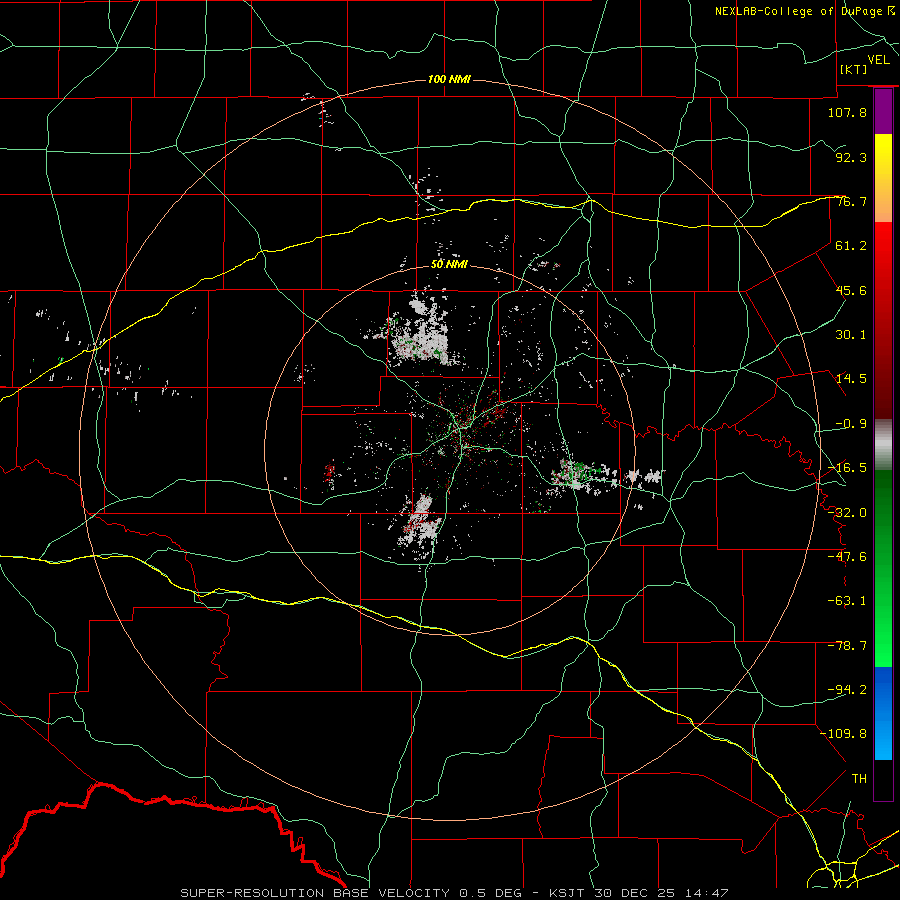Click the yellow-orange segment of the color bar
Image resolution: width=900 pixels, height=900 pixels.
[883, 178]
